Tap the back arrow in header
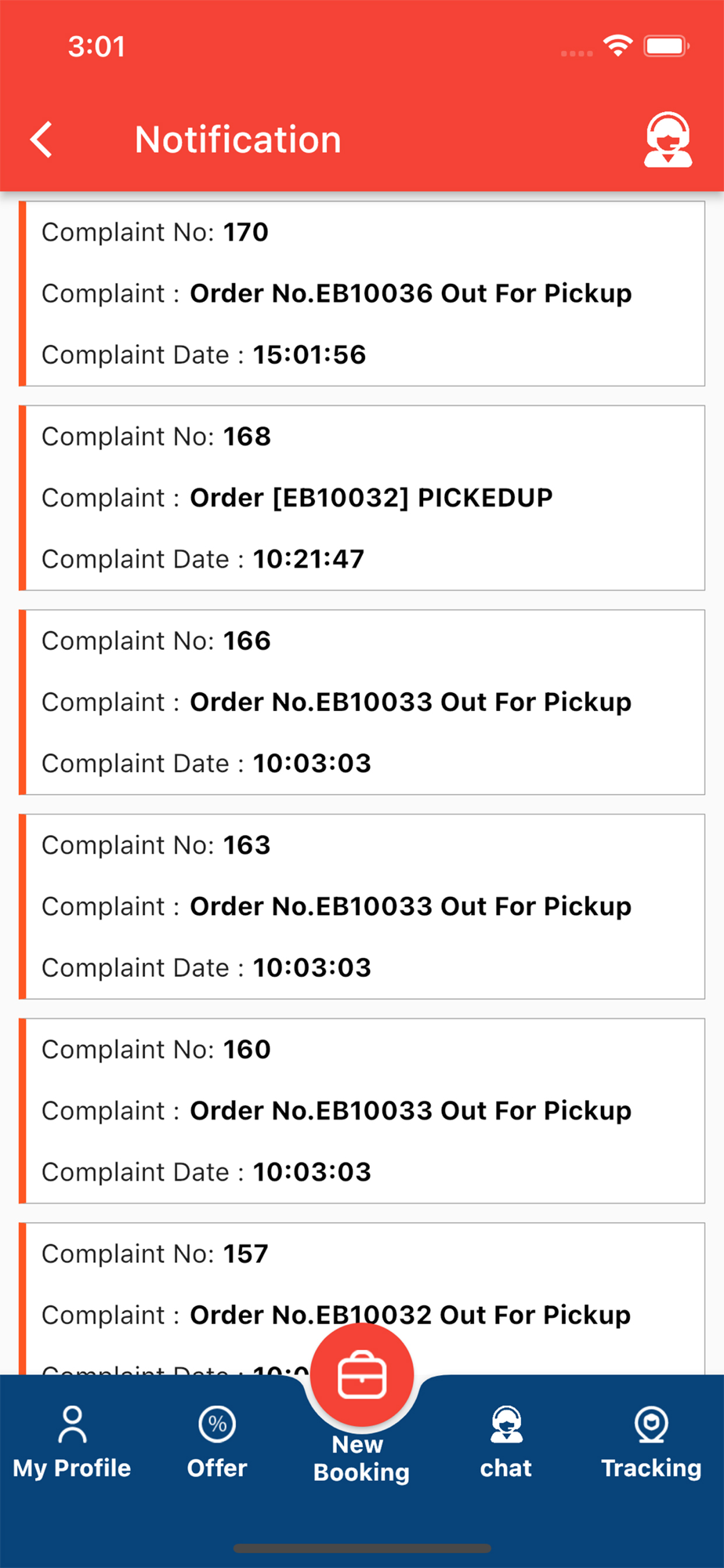This screenshot has width=724, height=1568. (42, 140)
